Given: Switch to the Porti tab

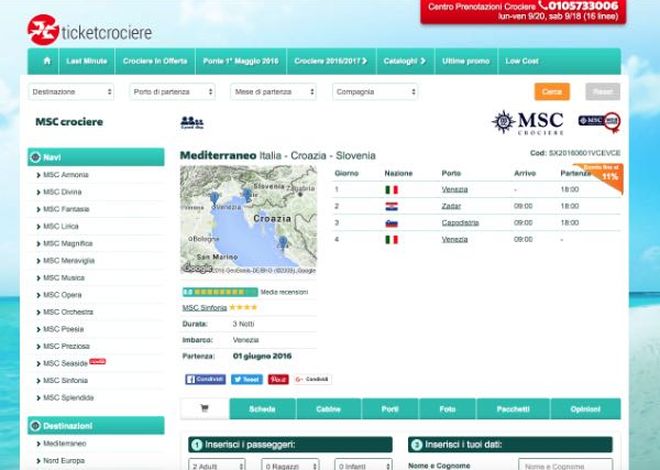Looking at the screenshot, I should [390, 409].
